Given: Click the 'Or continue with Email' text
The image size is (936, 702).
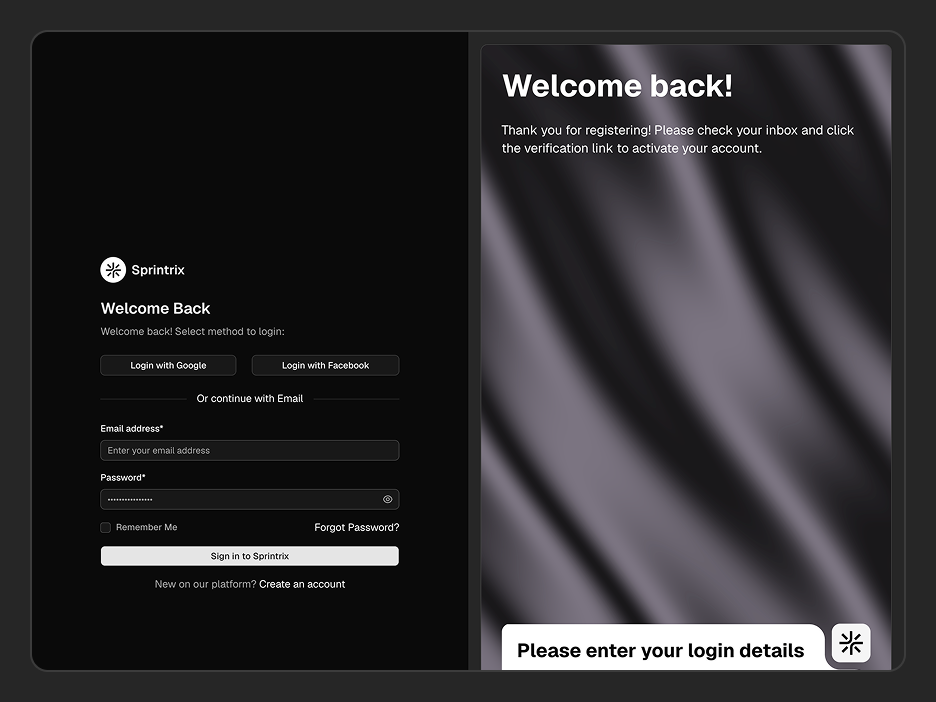Looking at the screenshot, I should tap(250, 399).
